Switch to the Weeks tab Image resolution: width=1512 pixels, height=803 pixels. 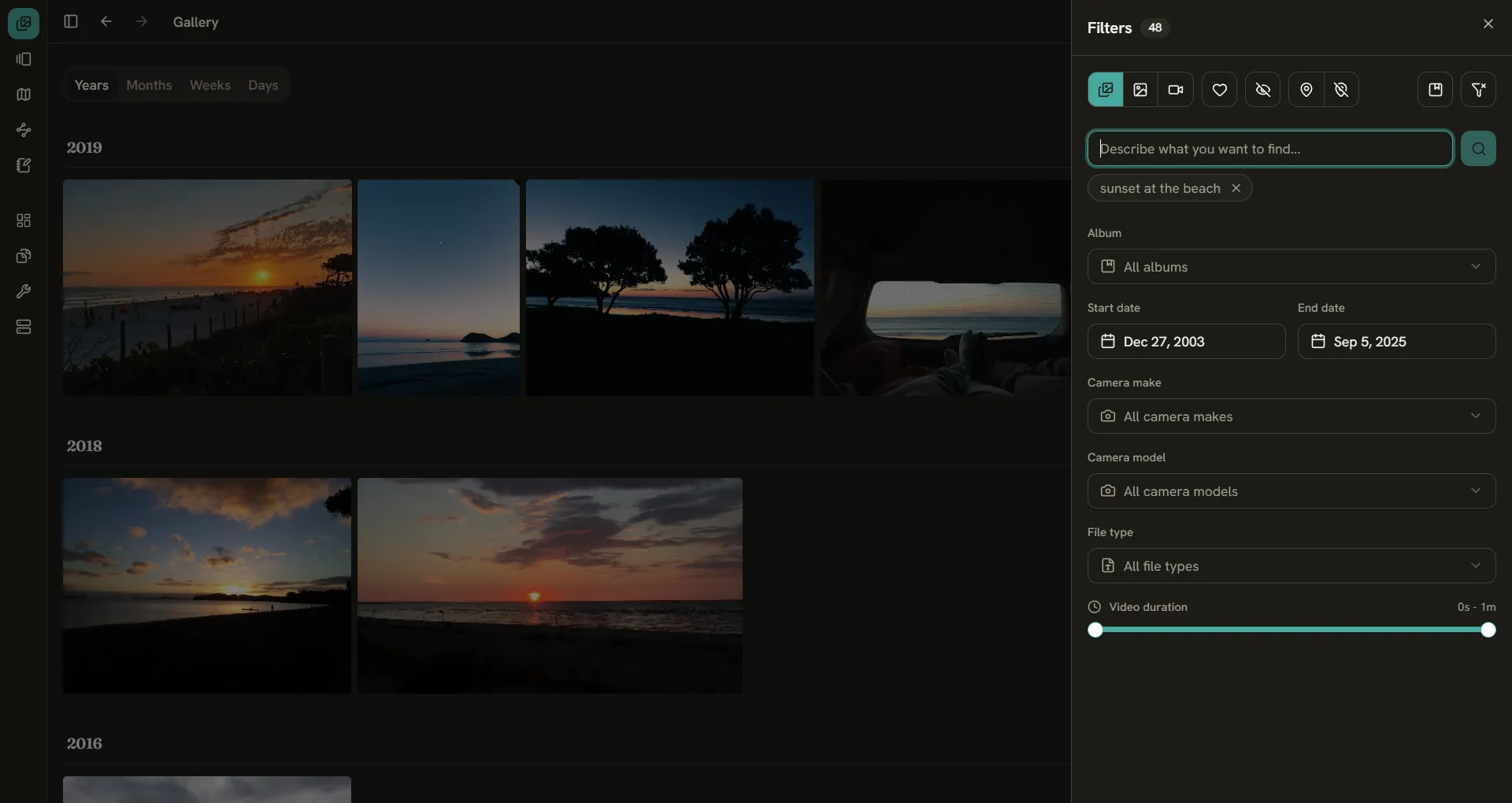pyautogui.click(x=210, y=85)
